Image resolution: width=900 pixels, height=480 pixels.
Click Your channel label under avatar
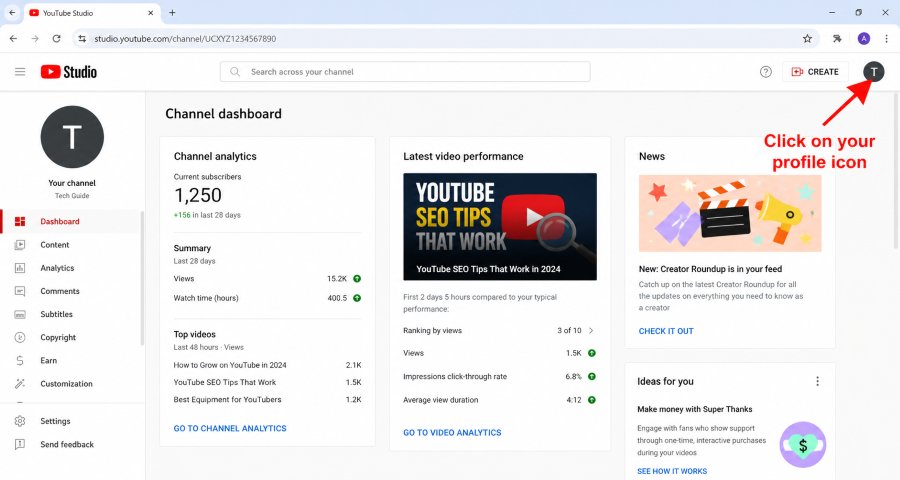72,183
